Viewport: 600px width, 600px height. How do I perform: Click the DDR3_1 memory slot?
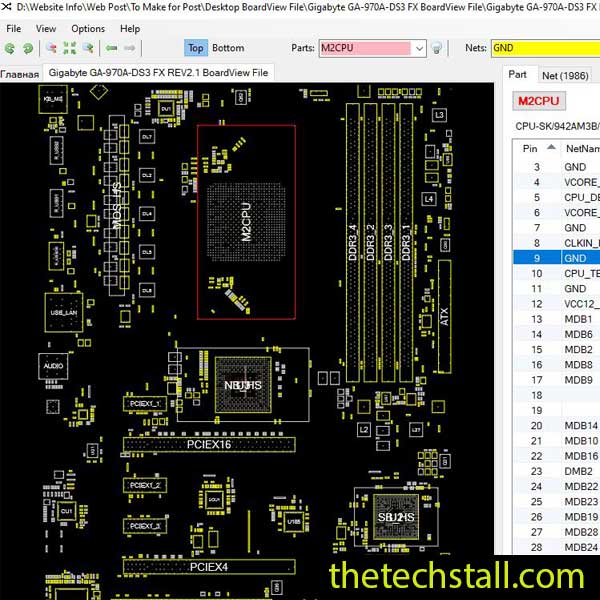406,242
